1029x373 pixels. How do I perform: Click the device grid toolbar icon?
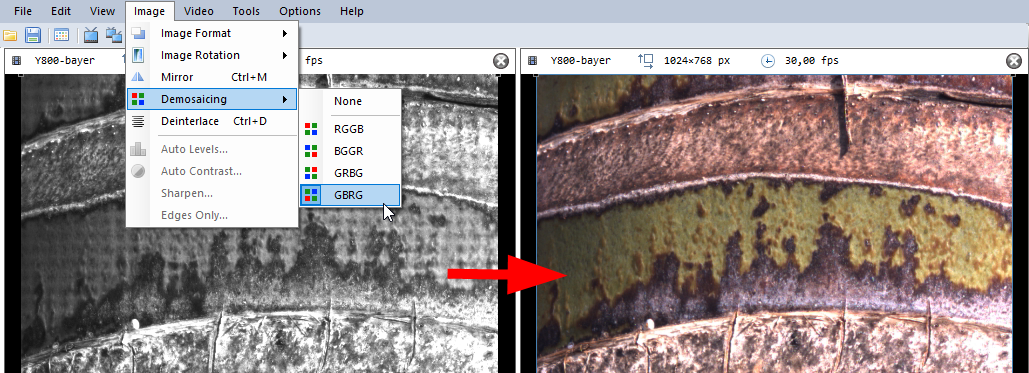pos(62,35)
